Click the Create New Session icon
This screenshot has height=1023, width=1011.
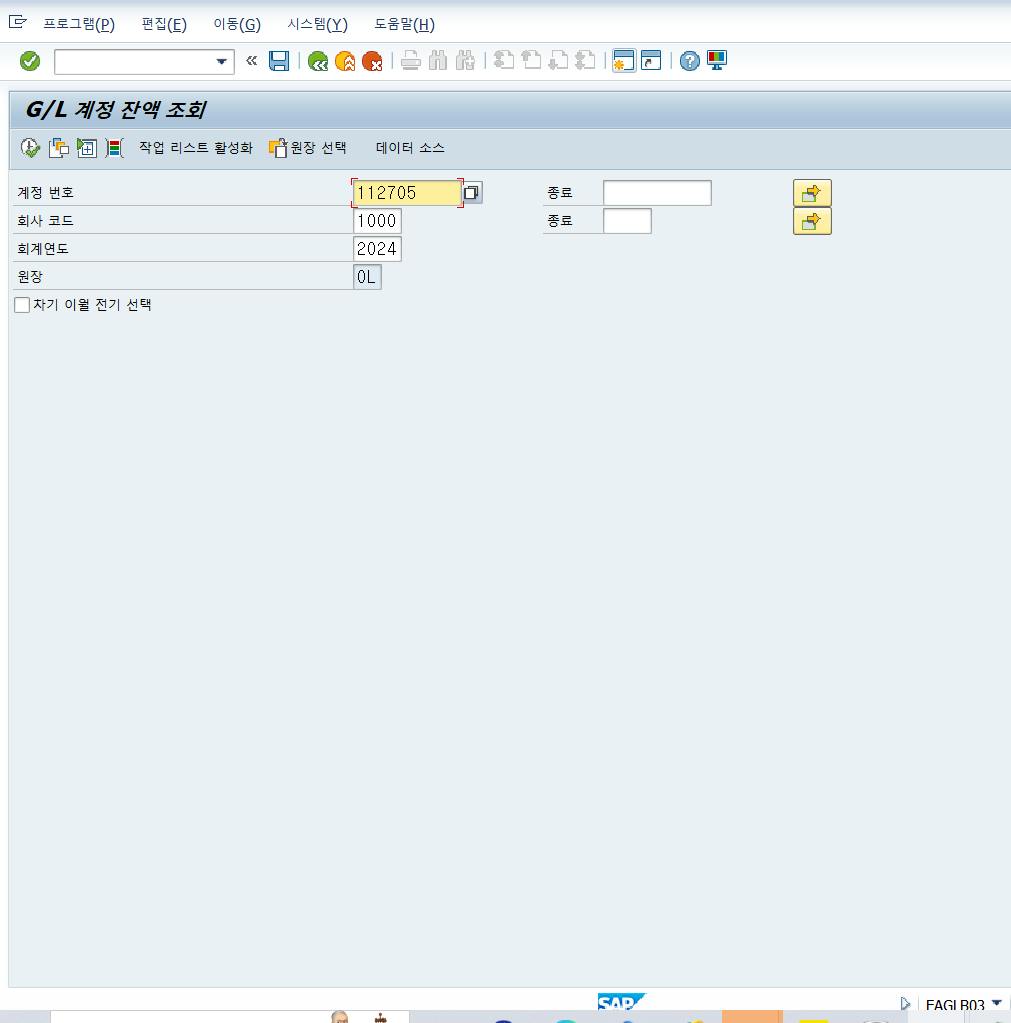[624, 61]
